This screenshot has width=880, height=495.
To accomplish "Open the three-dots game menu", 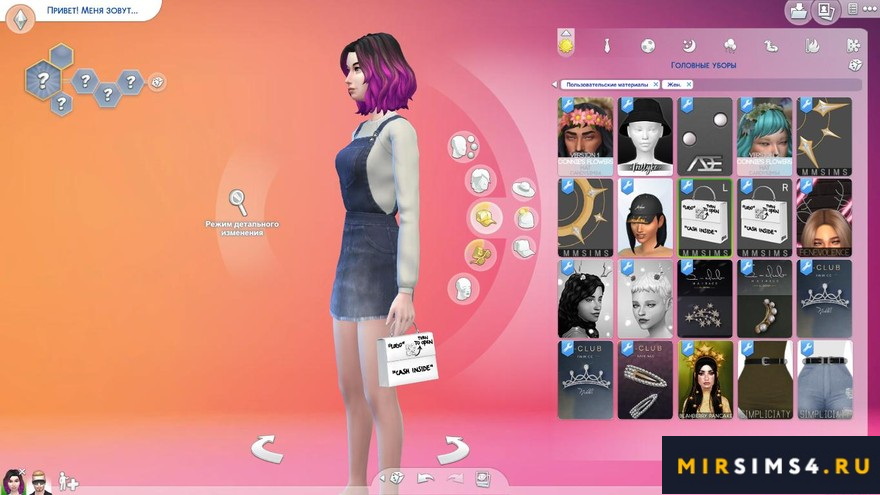I will coord(869,10).
